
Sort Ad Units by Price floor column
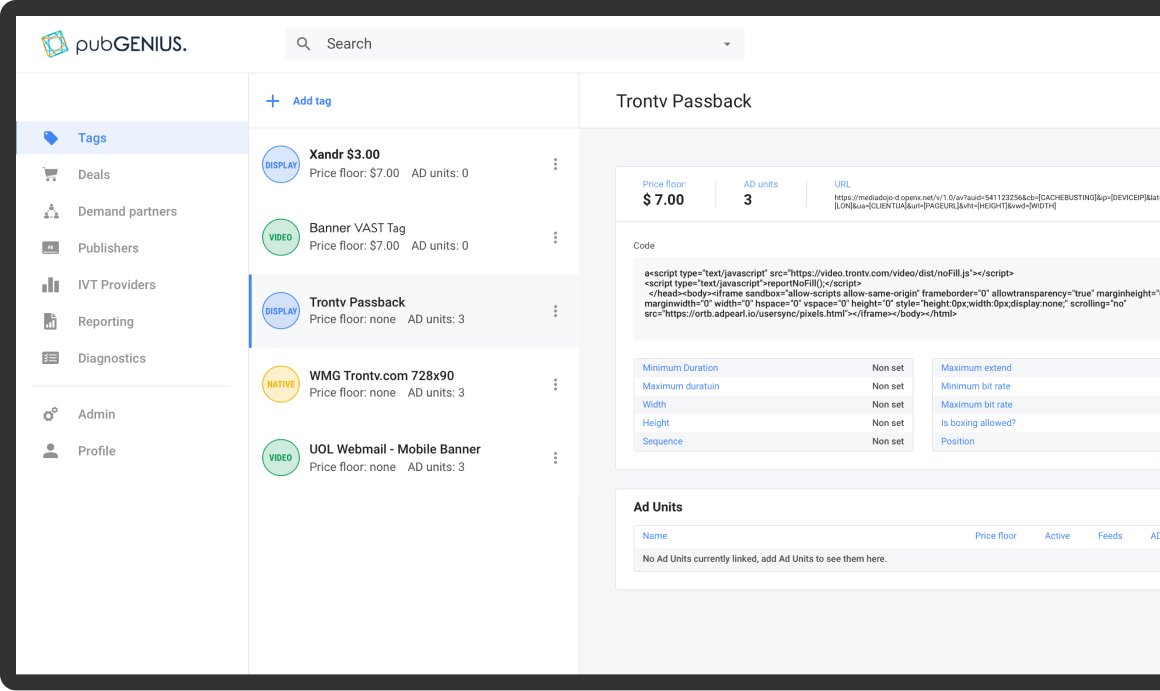(x=995, y=536)
